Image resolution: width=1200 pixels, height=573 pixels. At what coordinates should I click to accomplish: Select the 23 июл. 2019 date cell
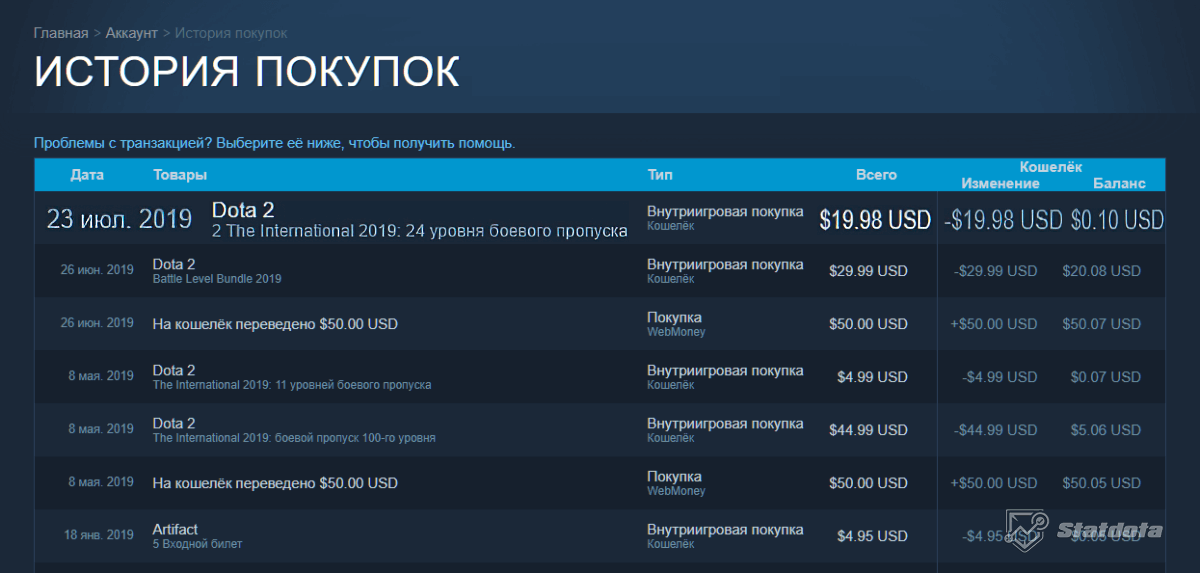[x=119, y=219]
